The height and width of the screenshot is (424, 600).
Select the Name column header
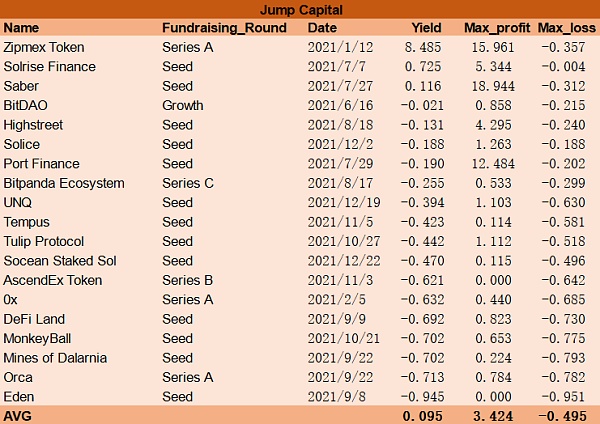[x=21, y=28]
